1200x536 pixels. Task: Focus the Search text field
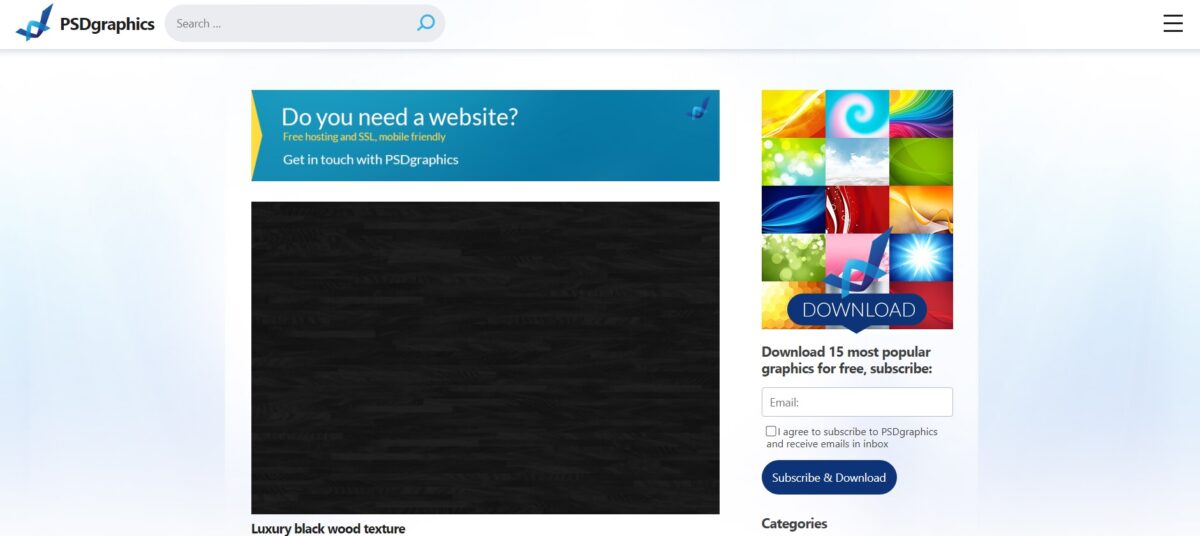point(290,23)
